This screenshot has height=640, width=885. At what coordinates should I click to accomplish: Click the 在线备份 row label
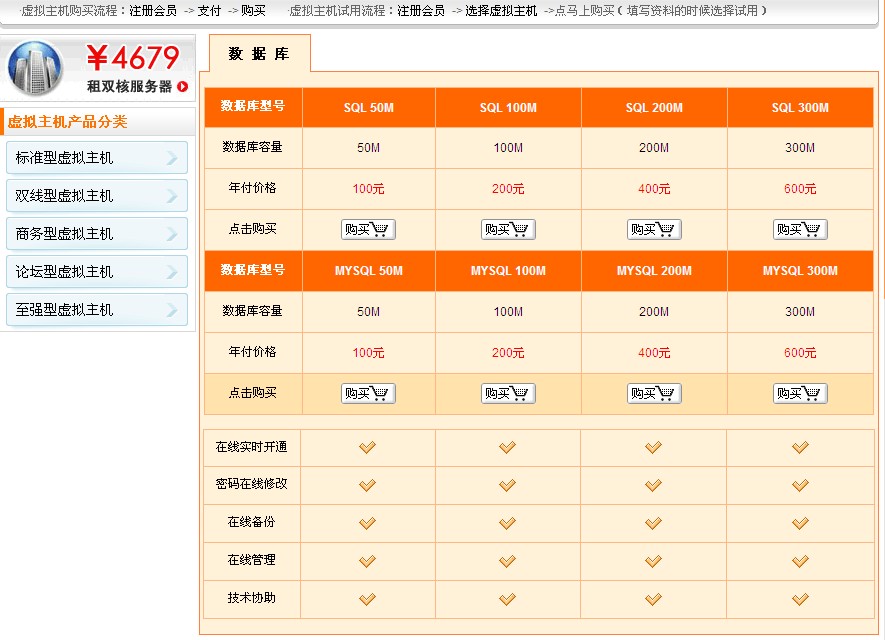[x=252, y=522]
